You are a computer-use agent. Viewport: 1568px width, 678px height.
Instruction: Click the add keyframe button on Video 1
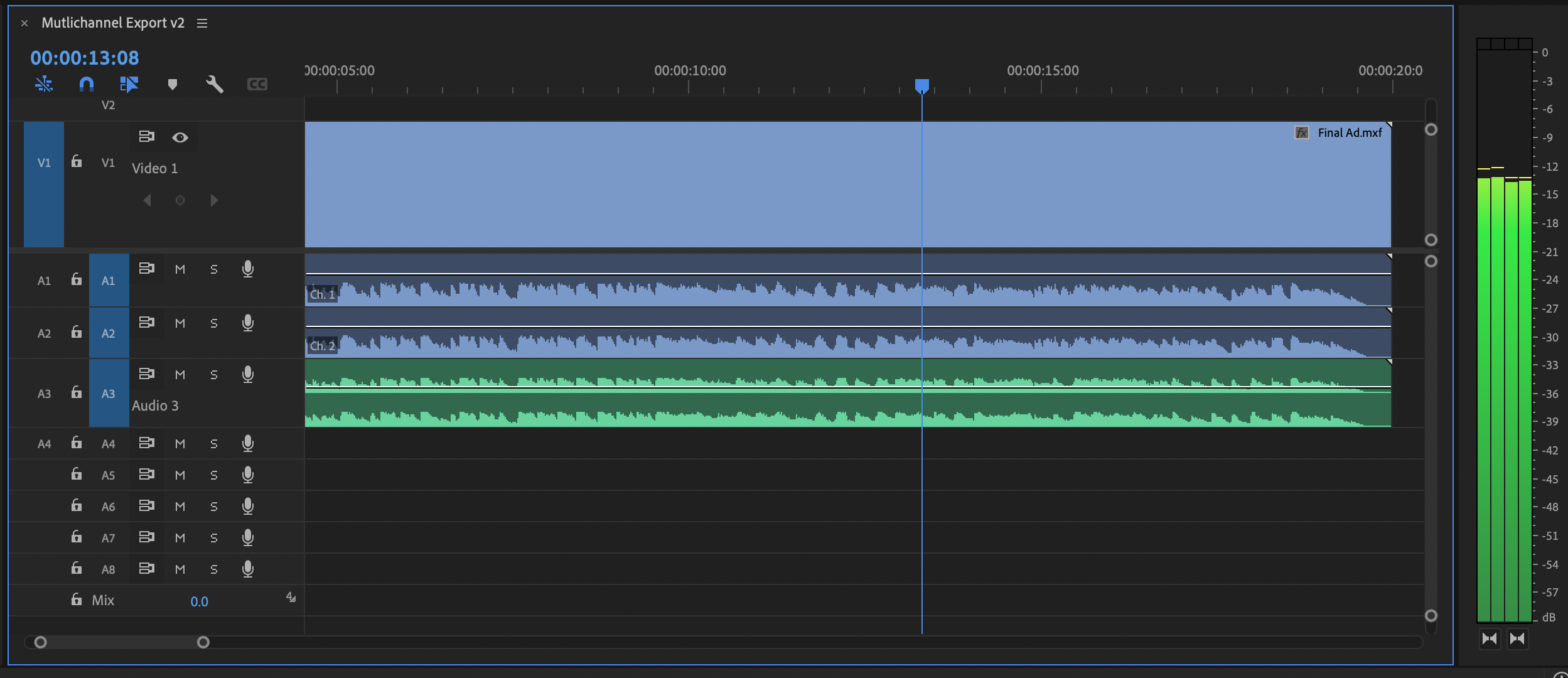point(180,200)
